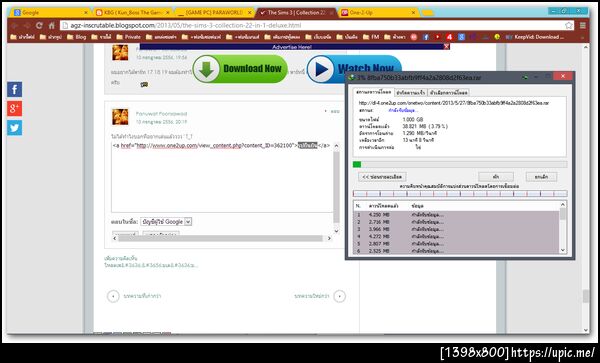Select the third tab in download dialog

coord(448,93)
